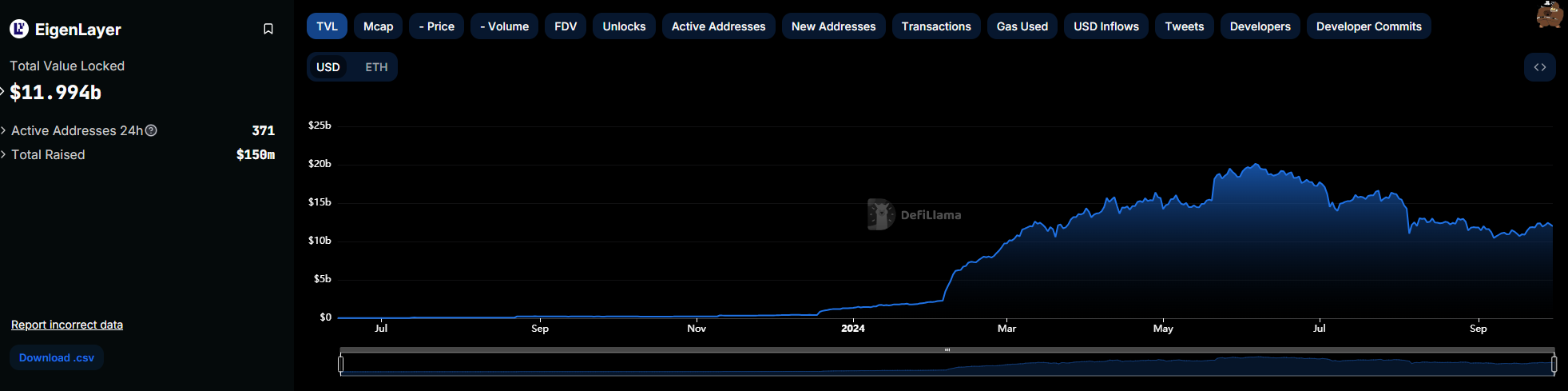The height and width of the screenshot is (391, 1568).
Task: Enable the Price chart metric
Action: (x=436, y=26)
